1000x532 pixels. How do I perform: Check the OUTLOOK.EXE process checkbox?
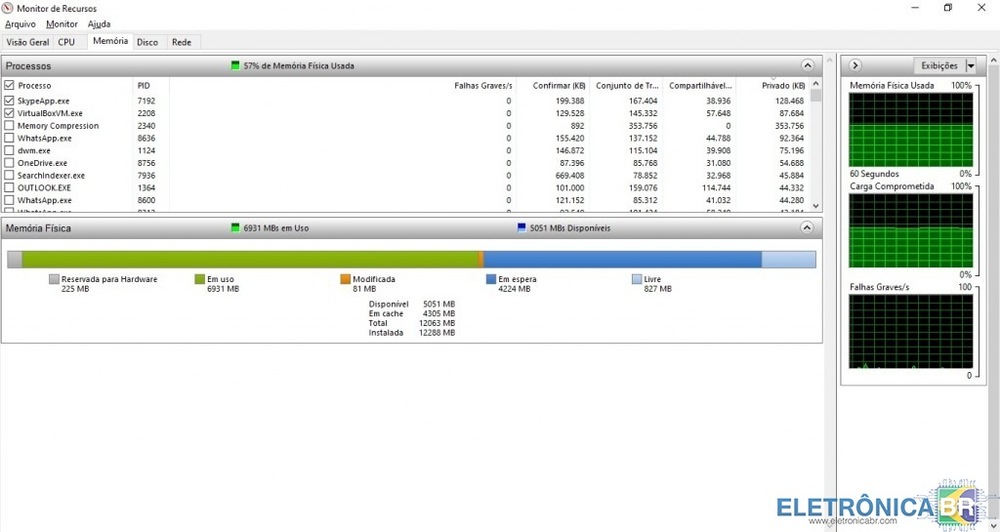(10, 188)
